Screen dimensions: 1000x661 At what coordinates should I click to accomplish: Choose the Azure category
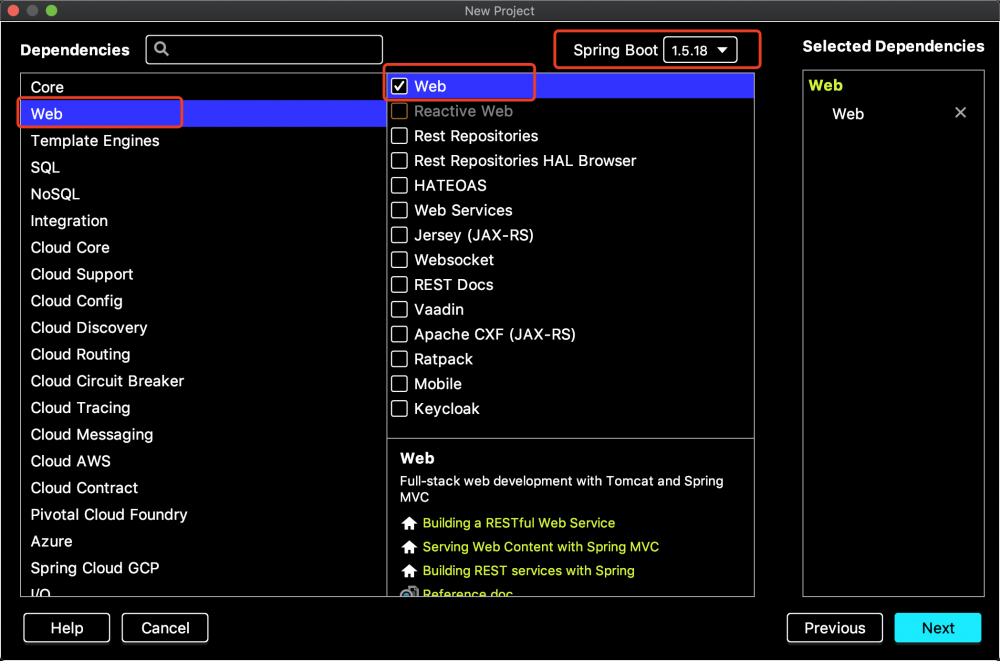coord(203,542)
